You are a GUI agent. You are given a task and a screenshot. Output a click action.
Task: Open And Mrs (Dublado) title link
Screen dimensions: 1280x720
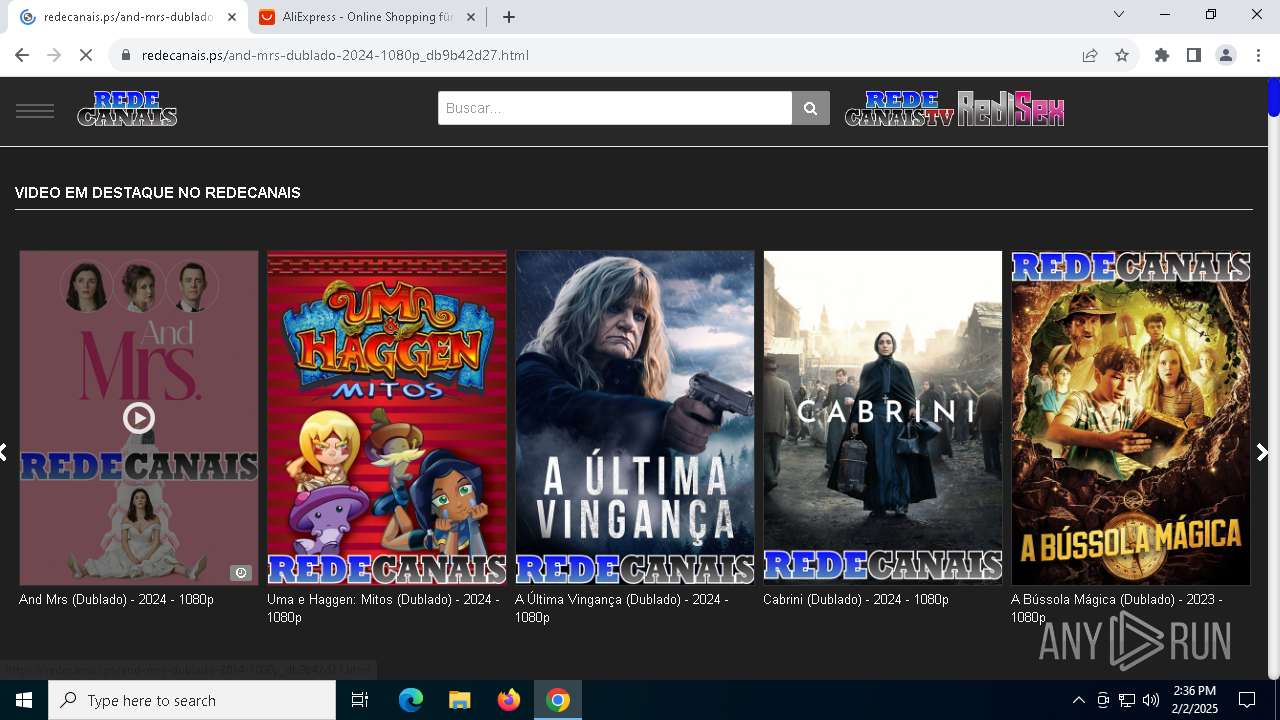point(116,599)
